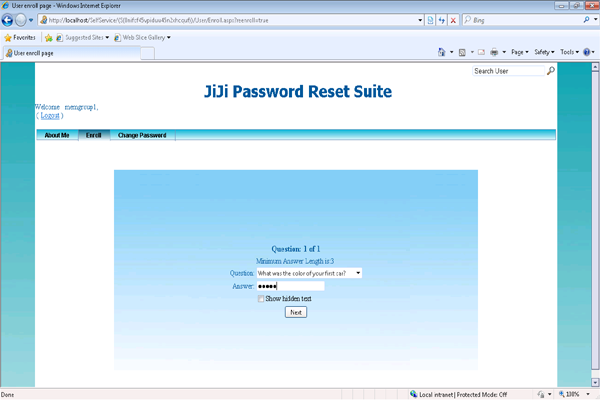Click the Feeds icon in command bar
The image size is (600, 400).
[462, 52]
